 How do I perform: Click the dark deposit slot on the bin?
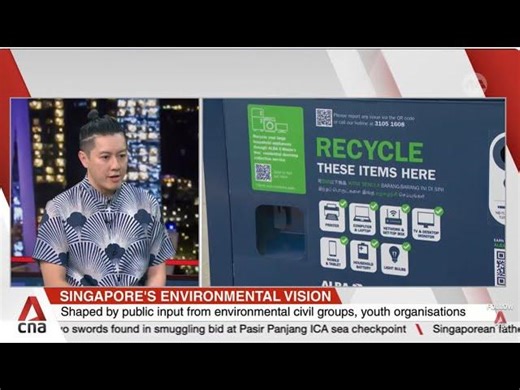[280, 231]
